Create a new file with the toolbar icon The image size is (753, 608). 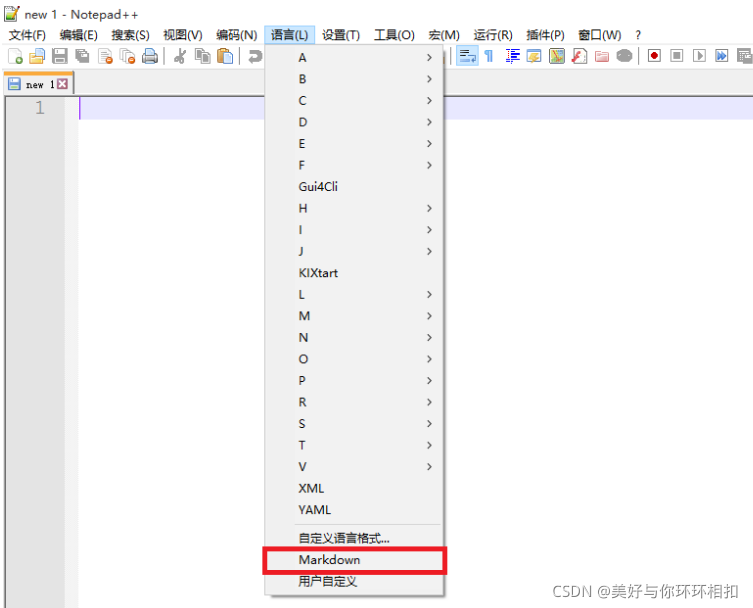coord(15,56)
